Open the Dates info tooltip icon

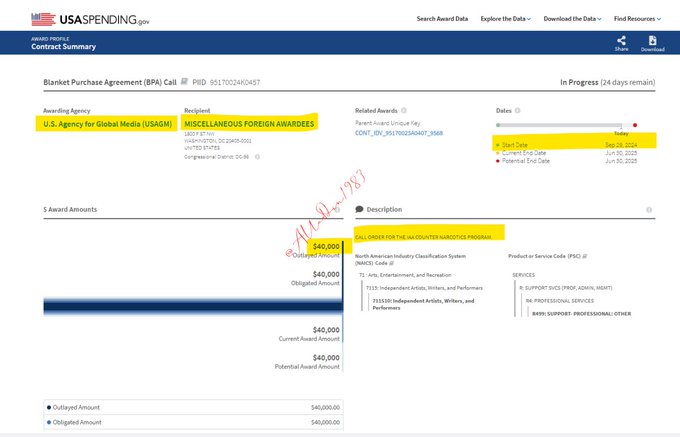click(x=518, y=110)
